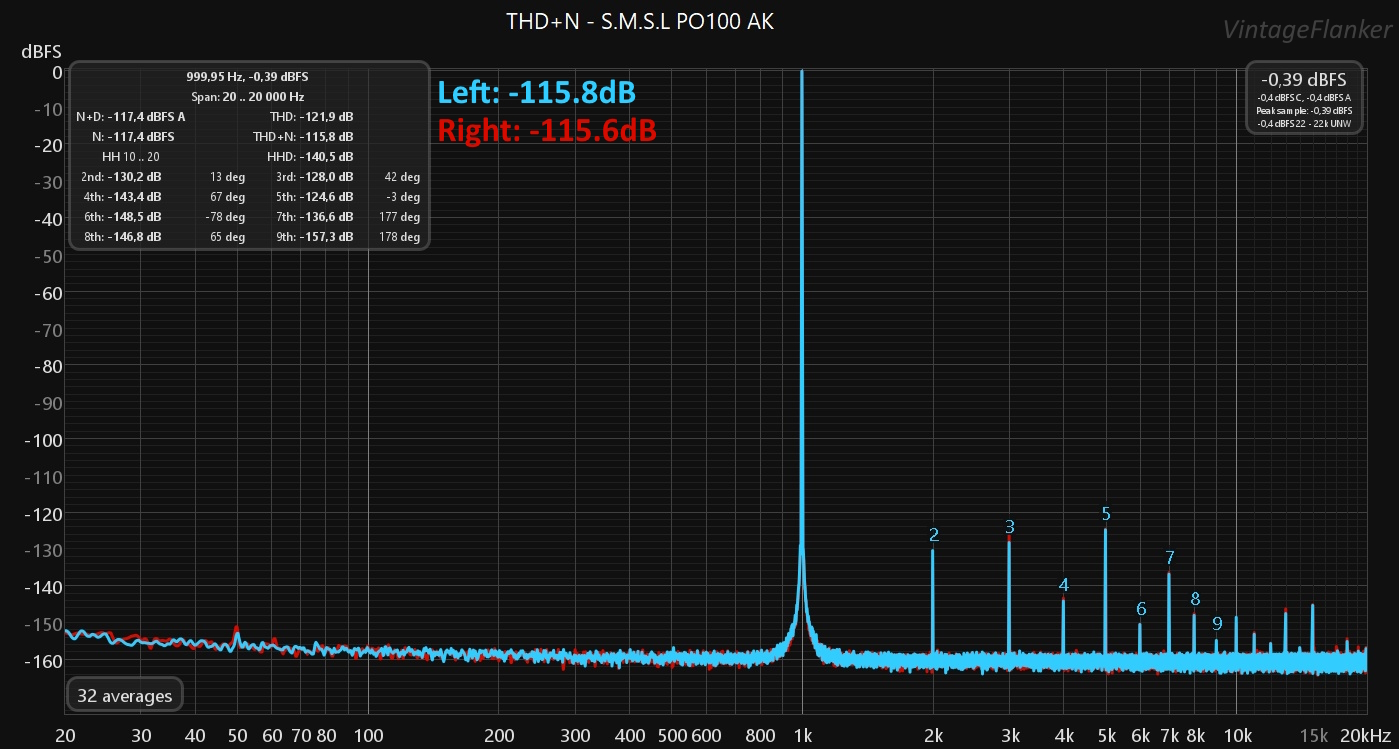Click the -0,39 dBFS level box heading
Image resolution: width=1399 pixels, height=749 pixels.
pyautogui.click(x=1303, y=79)
